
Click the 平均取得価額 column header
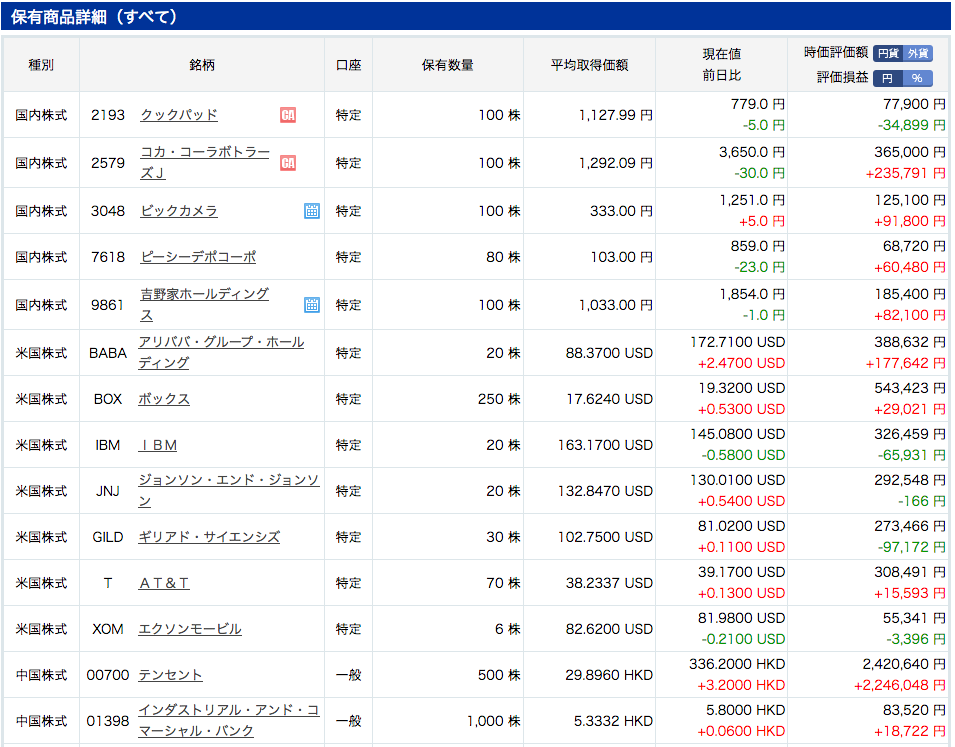click(x=590, y=65)
